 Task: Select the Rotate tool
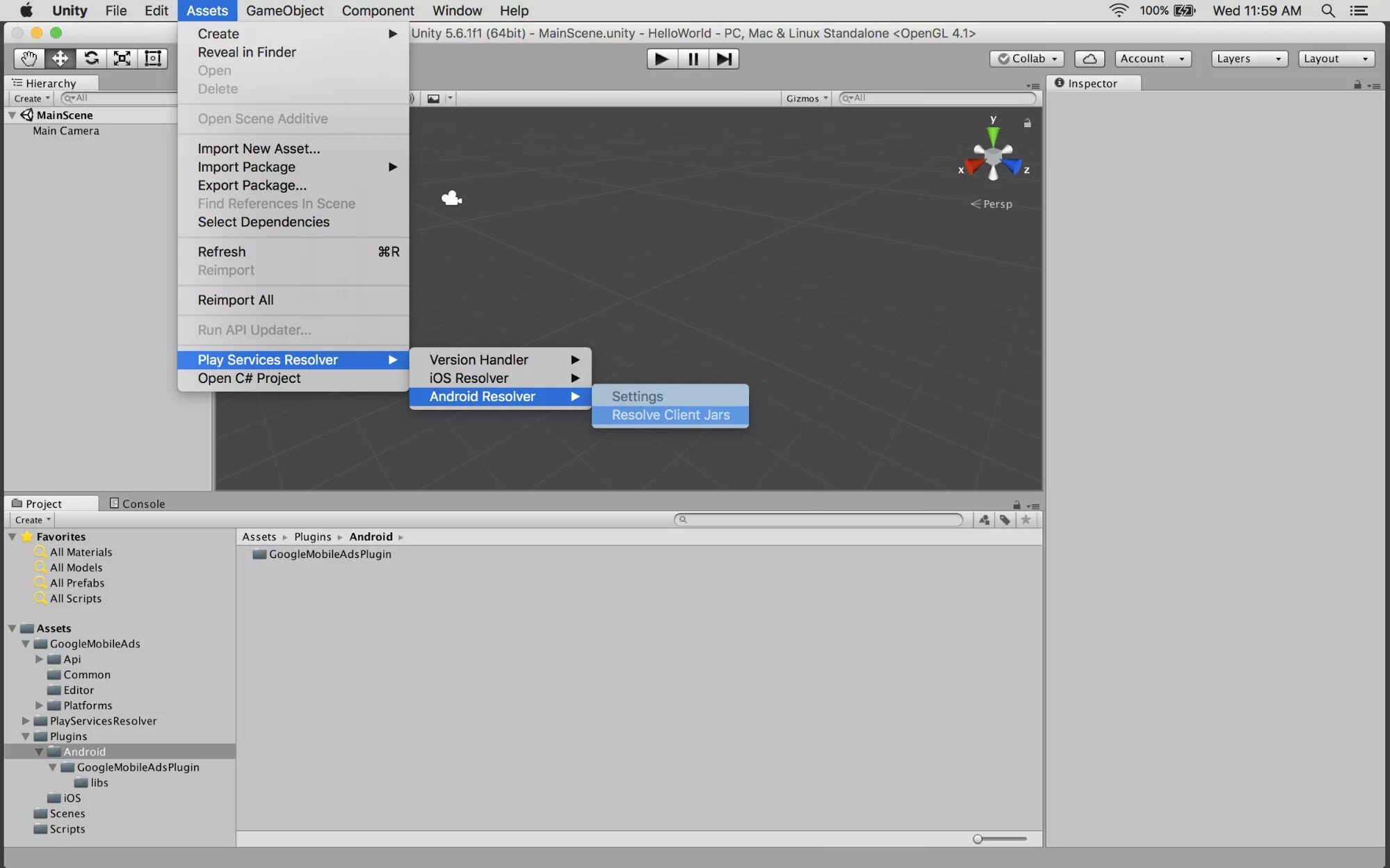91,58
